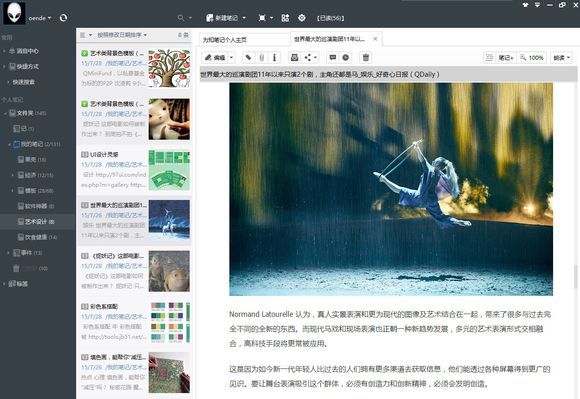580x399 pixels.
Task: Click the screen capture icon in top bar
Action: point(262,18)
